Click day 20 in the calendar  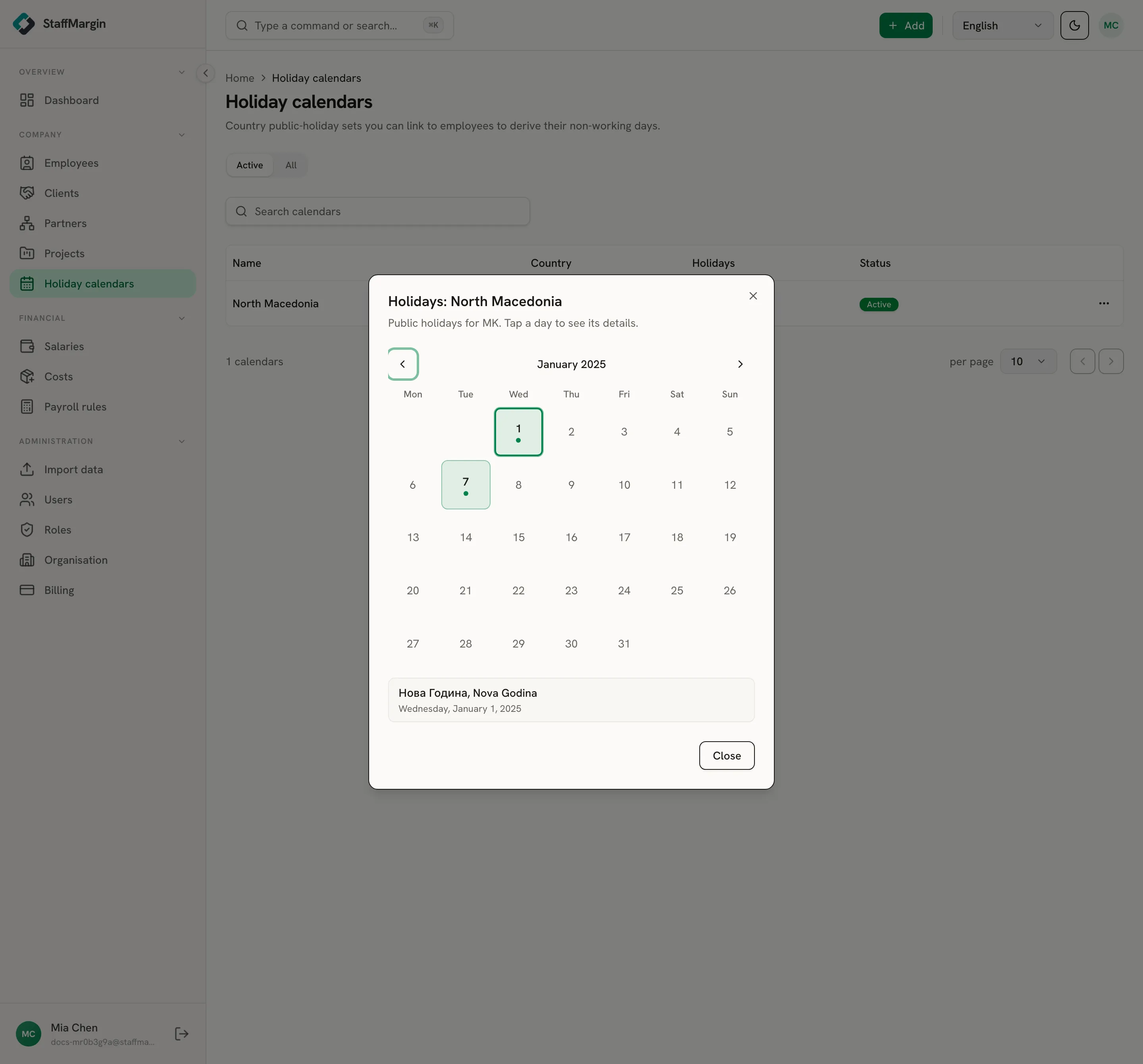coord(413,591)
